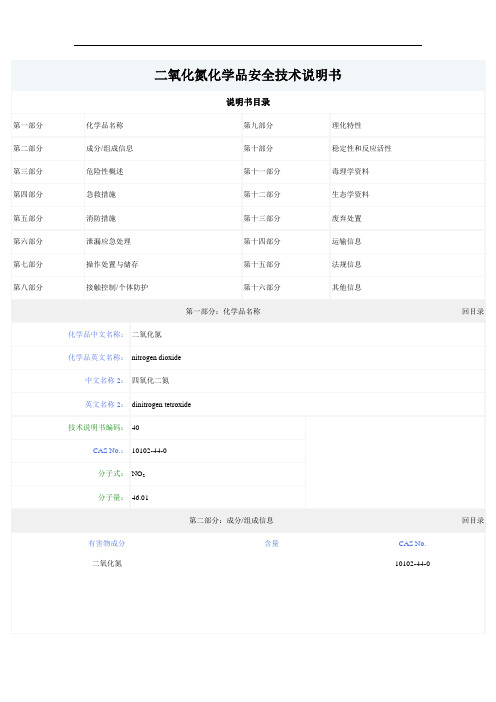This screenshot has width=496, height=702.
Task: Click CAS No. column header in section two
Action: pyautogui.click(x=412, y=544)
